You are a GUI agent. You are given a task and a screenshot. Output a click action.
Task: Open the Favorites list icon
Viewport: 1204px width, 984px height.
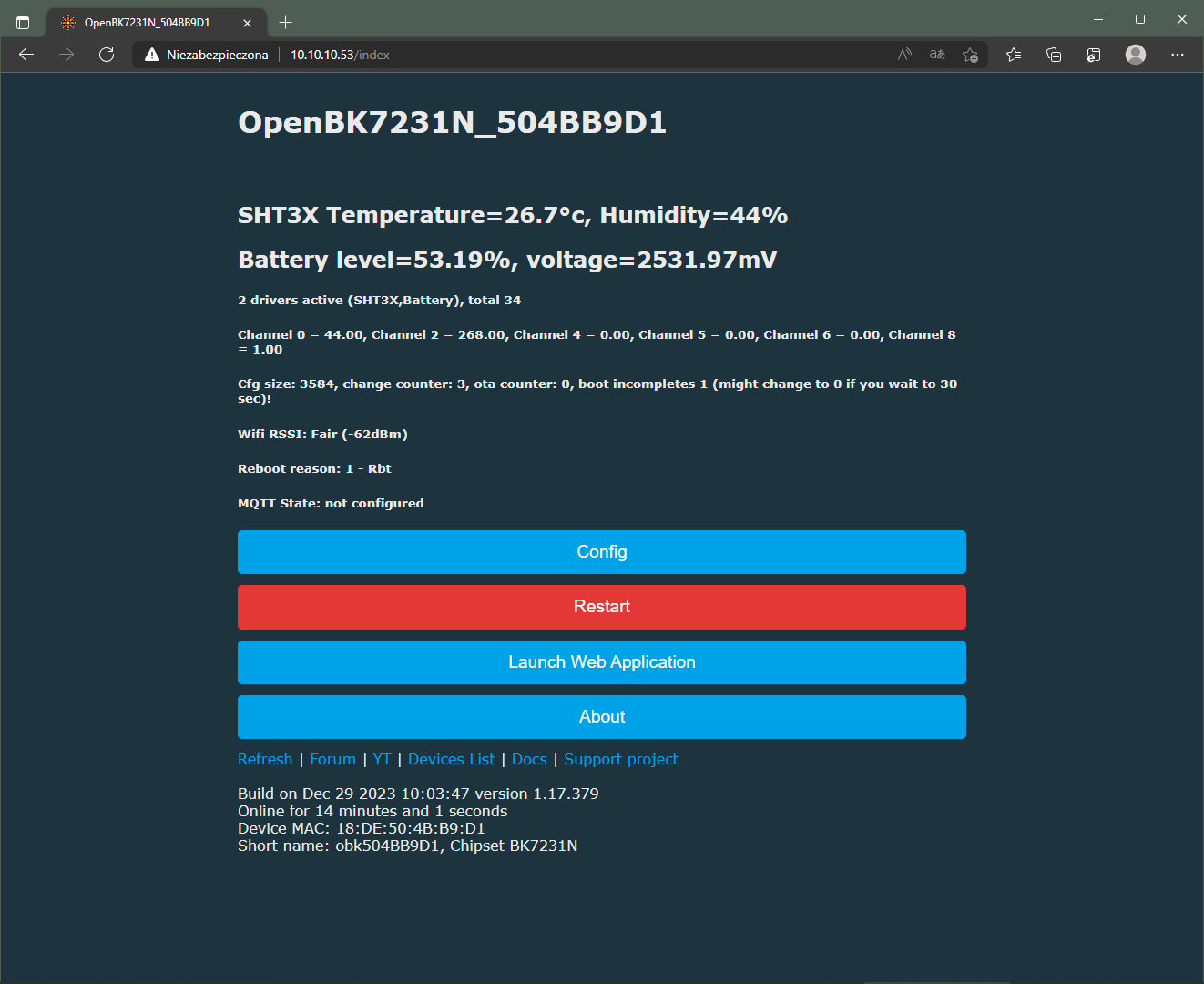click(1014, 55)
